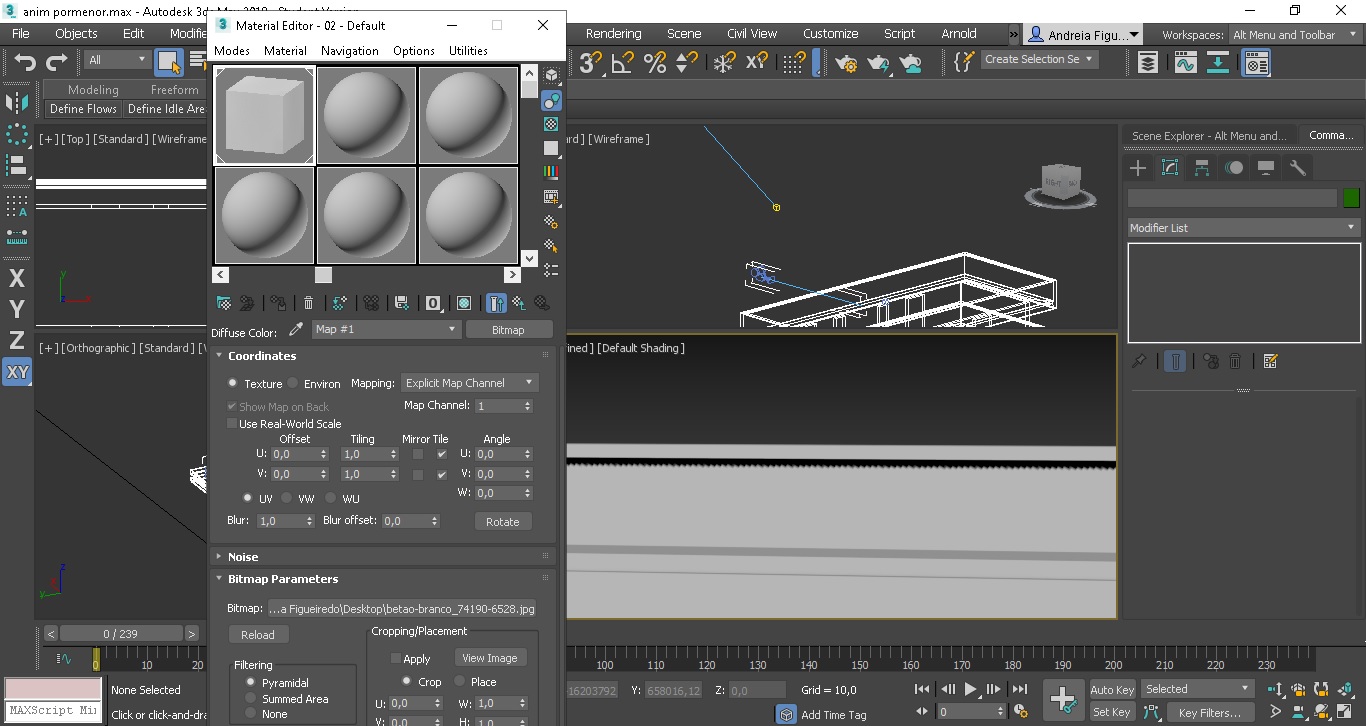
Task: Click green object color swatch
Action: [1351, 198]
